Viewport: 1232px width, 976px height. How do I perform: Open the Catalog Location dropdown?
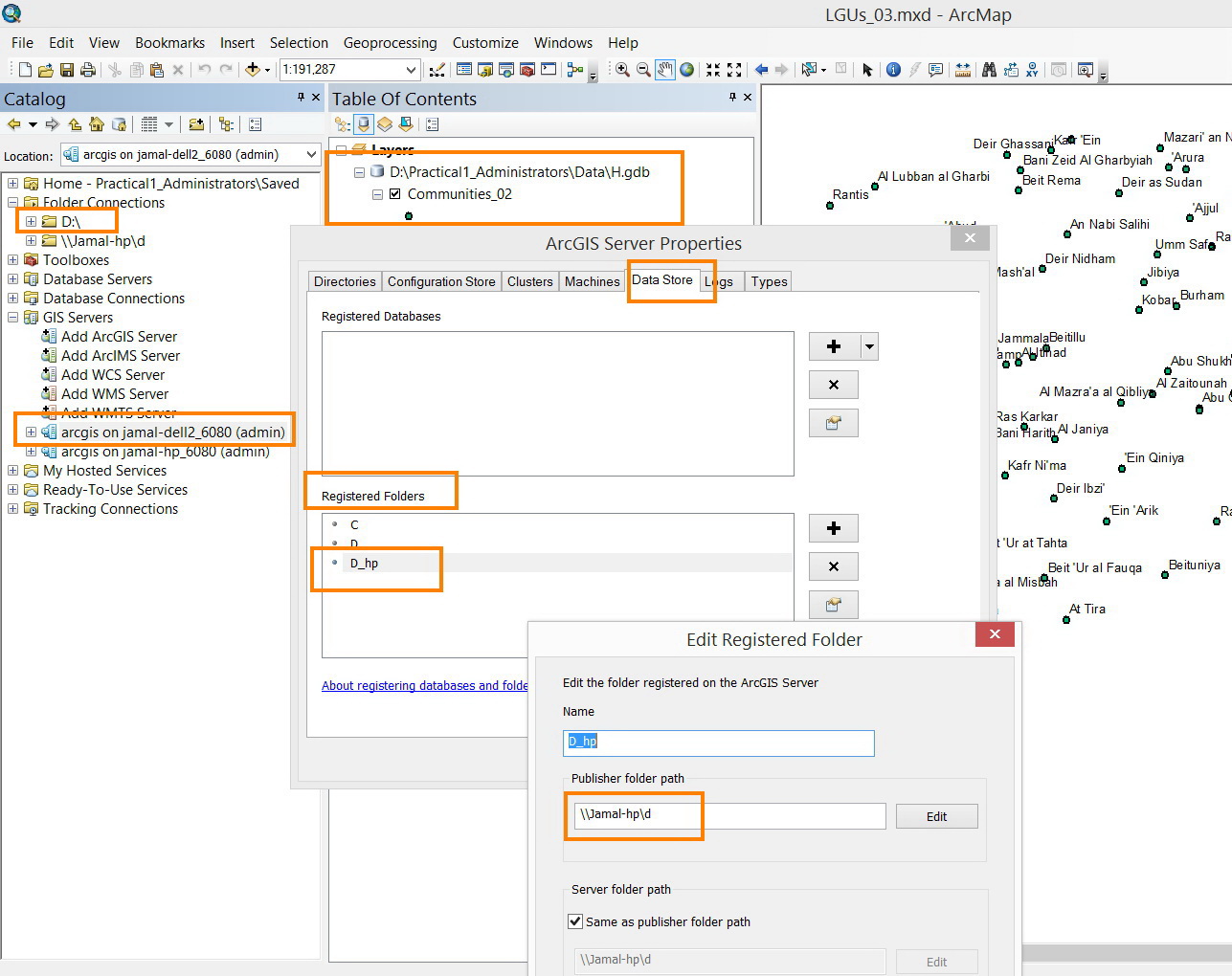(311, 154)
